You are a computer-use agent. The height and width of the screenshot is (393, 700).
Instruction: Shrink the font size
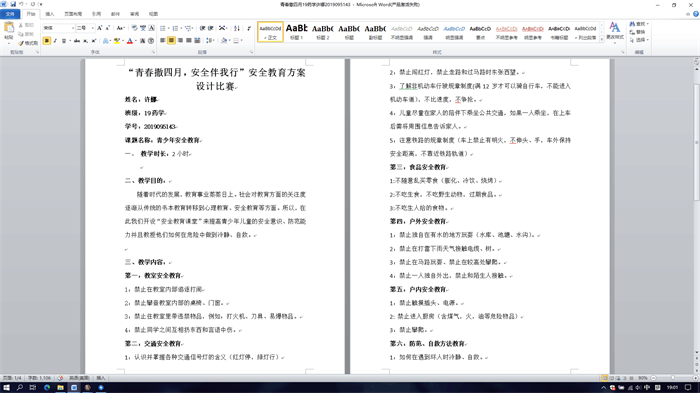pos(108,28)
